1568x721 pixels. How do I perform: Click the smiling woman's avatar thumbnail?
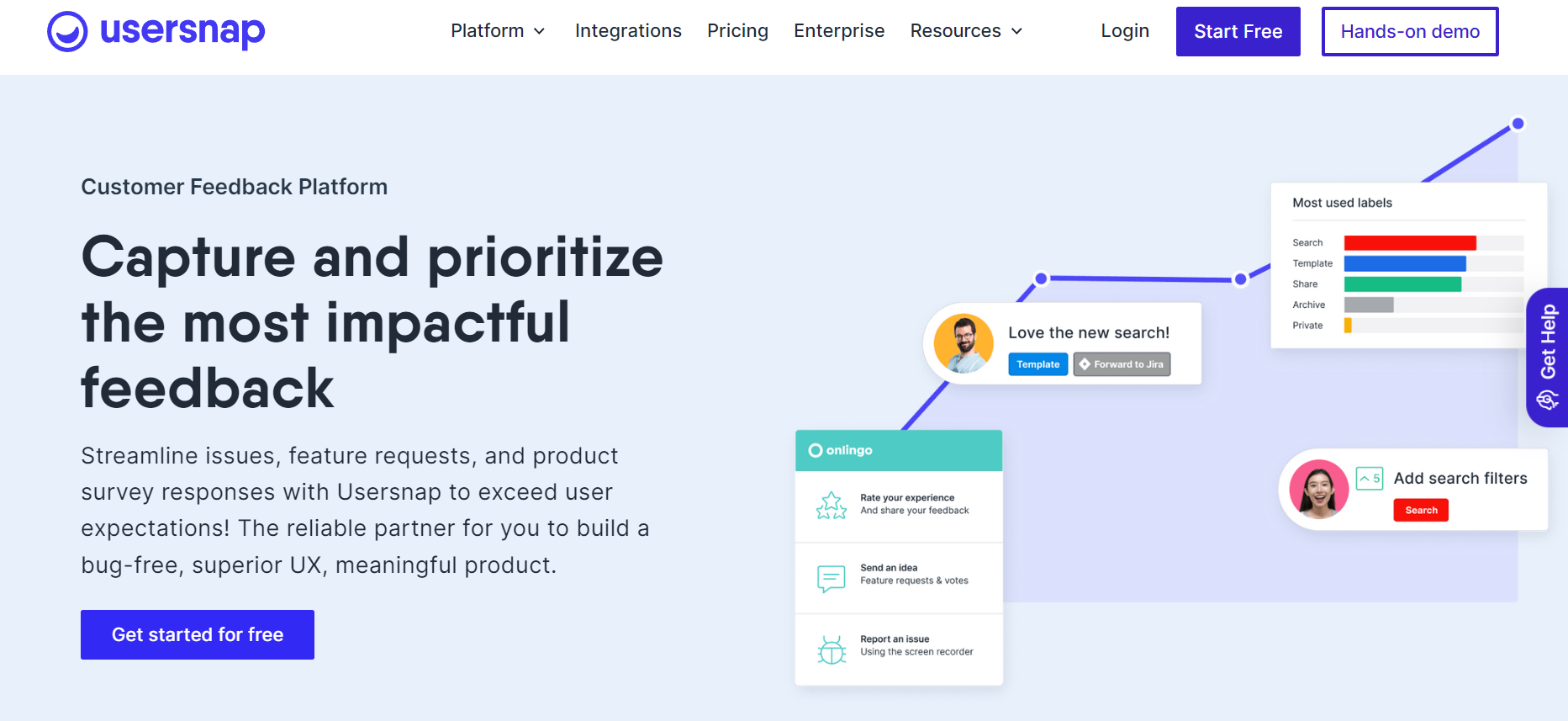click(1318, 489)
